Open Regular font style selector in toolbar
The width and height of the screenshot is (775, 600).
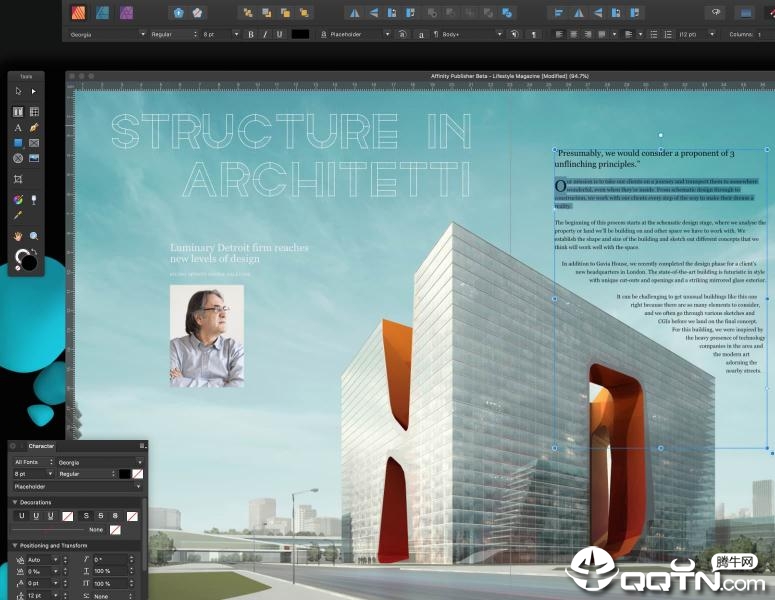[x=173, y=34]
